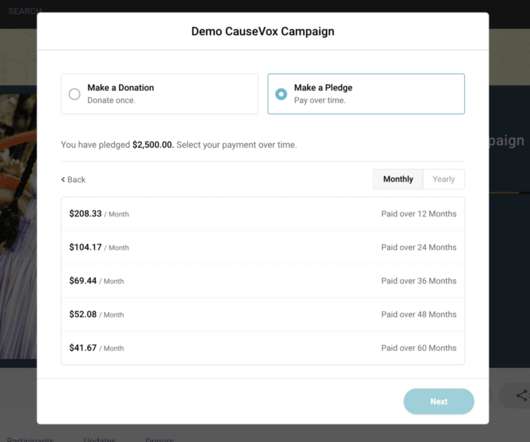Click the Make a Pledge card
Image resolution: width=530 pixels, height=442 pixels.
[x=366, y=94]
